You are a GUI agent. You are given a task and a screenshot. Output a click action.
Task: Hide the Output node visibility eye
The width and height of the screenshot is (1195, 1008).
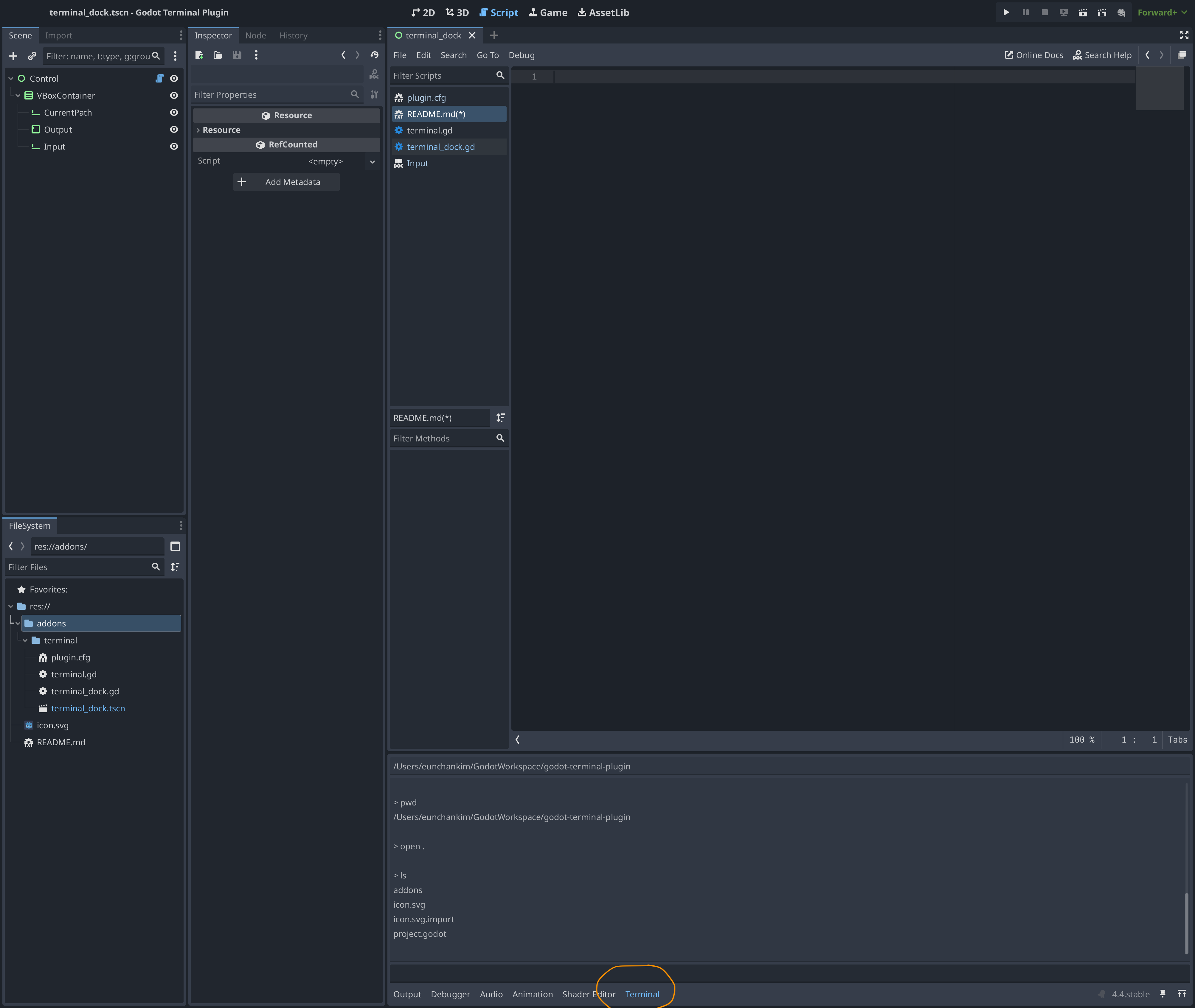[174, 130]
